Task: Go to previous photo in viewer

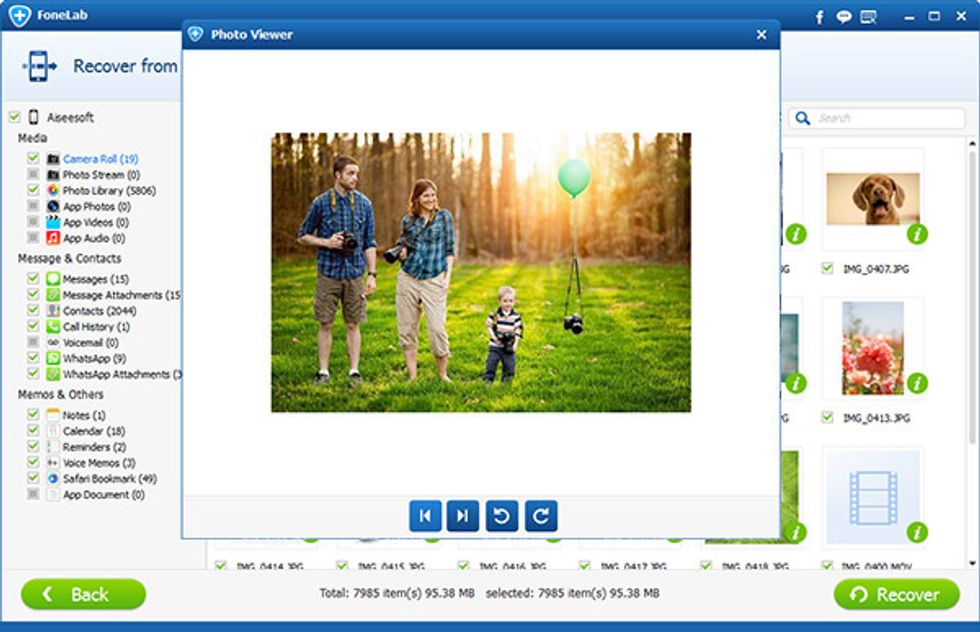Action: 425,516
